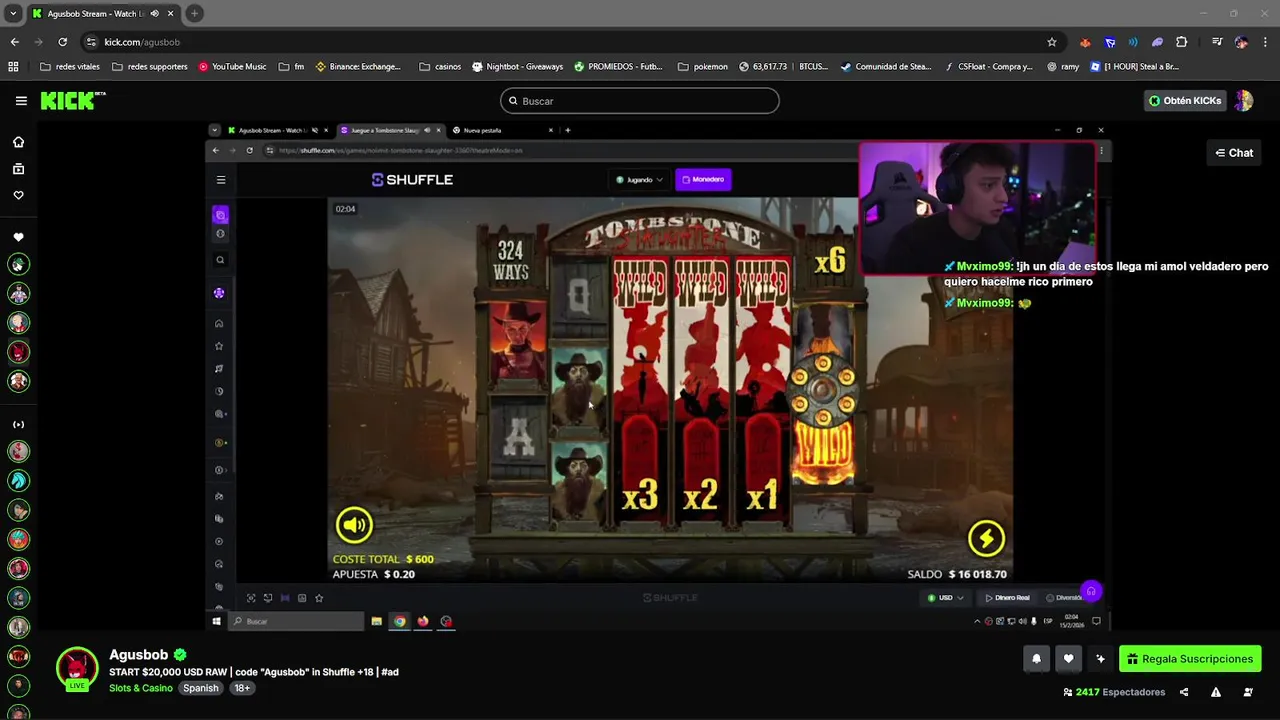Click the SHUFFLE logo in stream
Screen dimensions: 1280x720
412,180
